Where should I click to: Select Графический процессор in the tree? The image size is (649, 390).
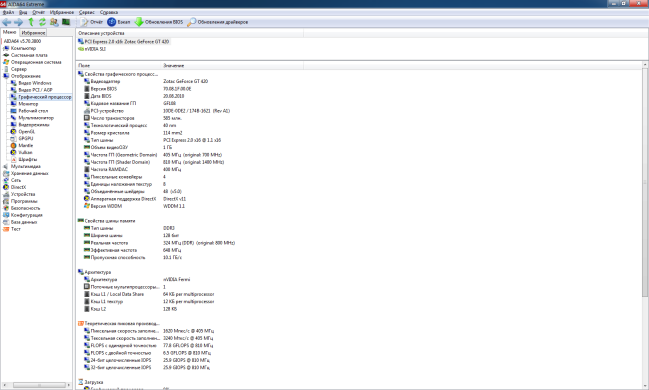point(45,97)
